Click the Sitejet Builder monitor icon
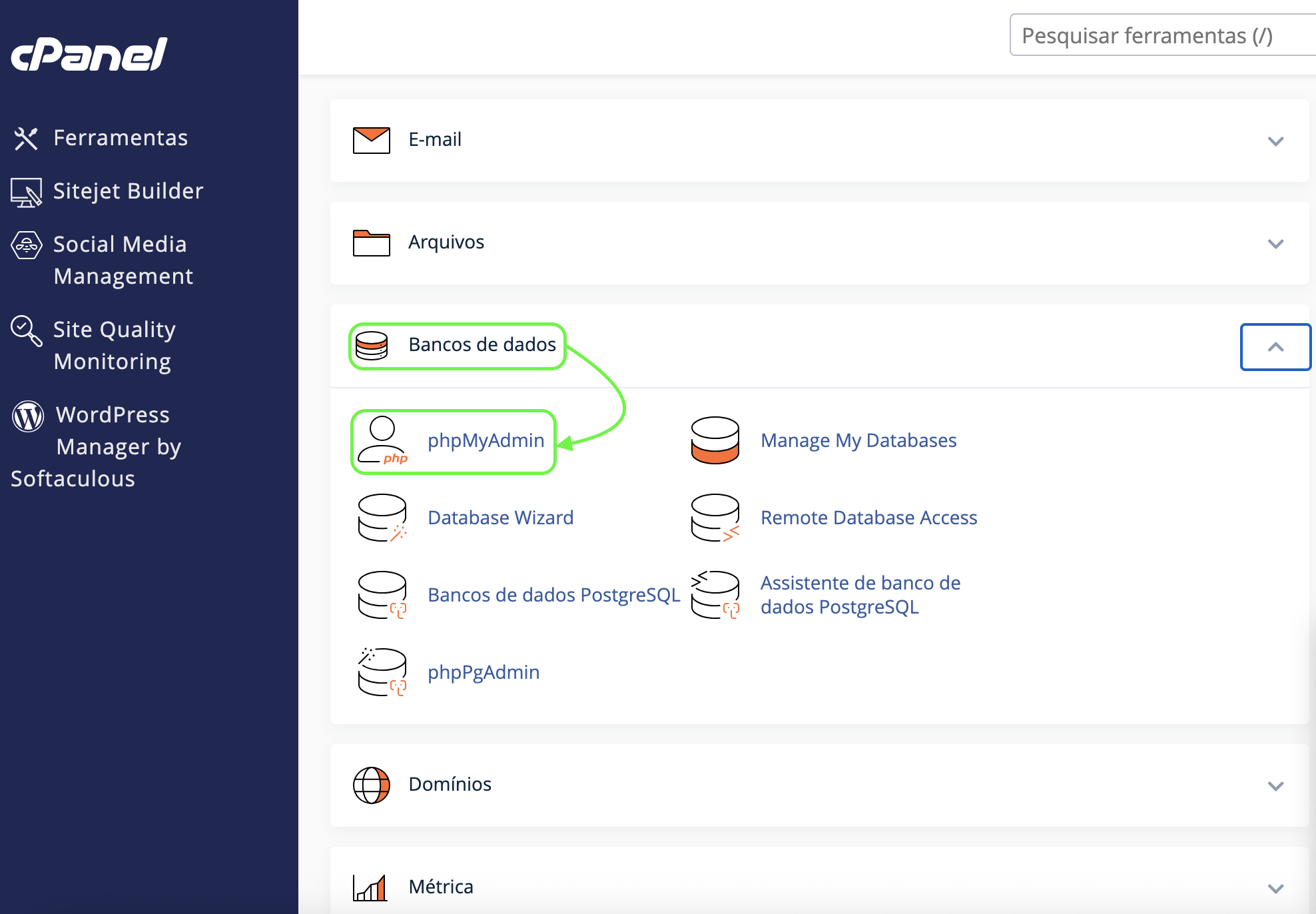Screen dimensions: 1316x914 [x=26, y=193]
